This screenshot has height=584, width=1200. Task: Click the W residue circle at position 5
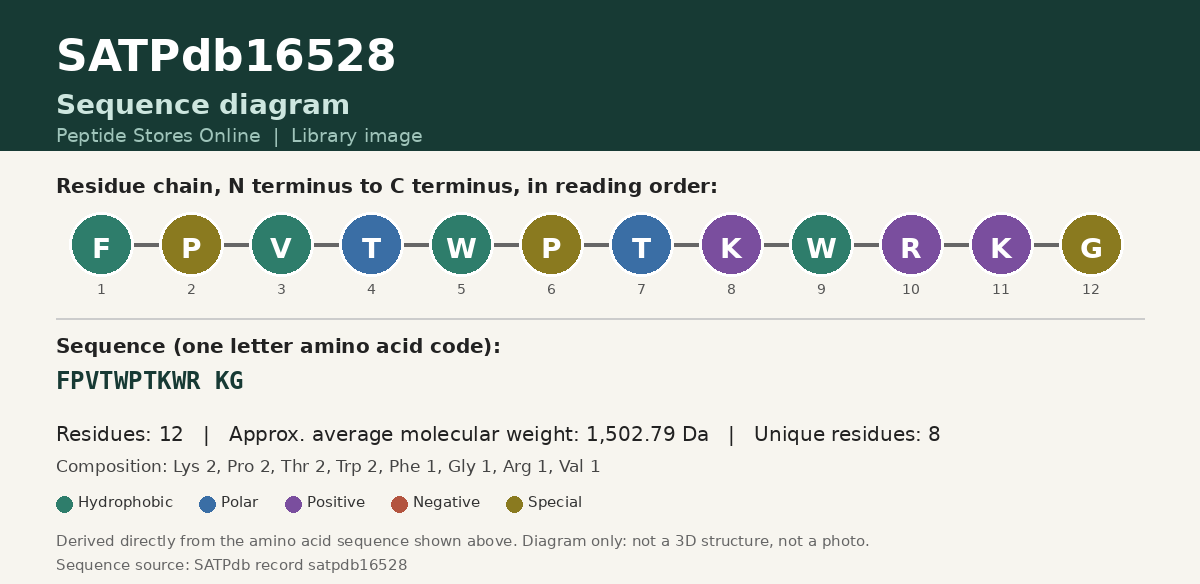[461, 245]
